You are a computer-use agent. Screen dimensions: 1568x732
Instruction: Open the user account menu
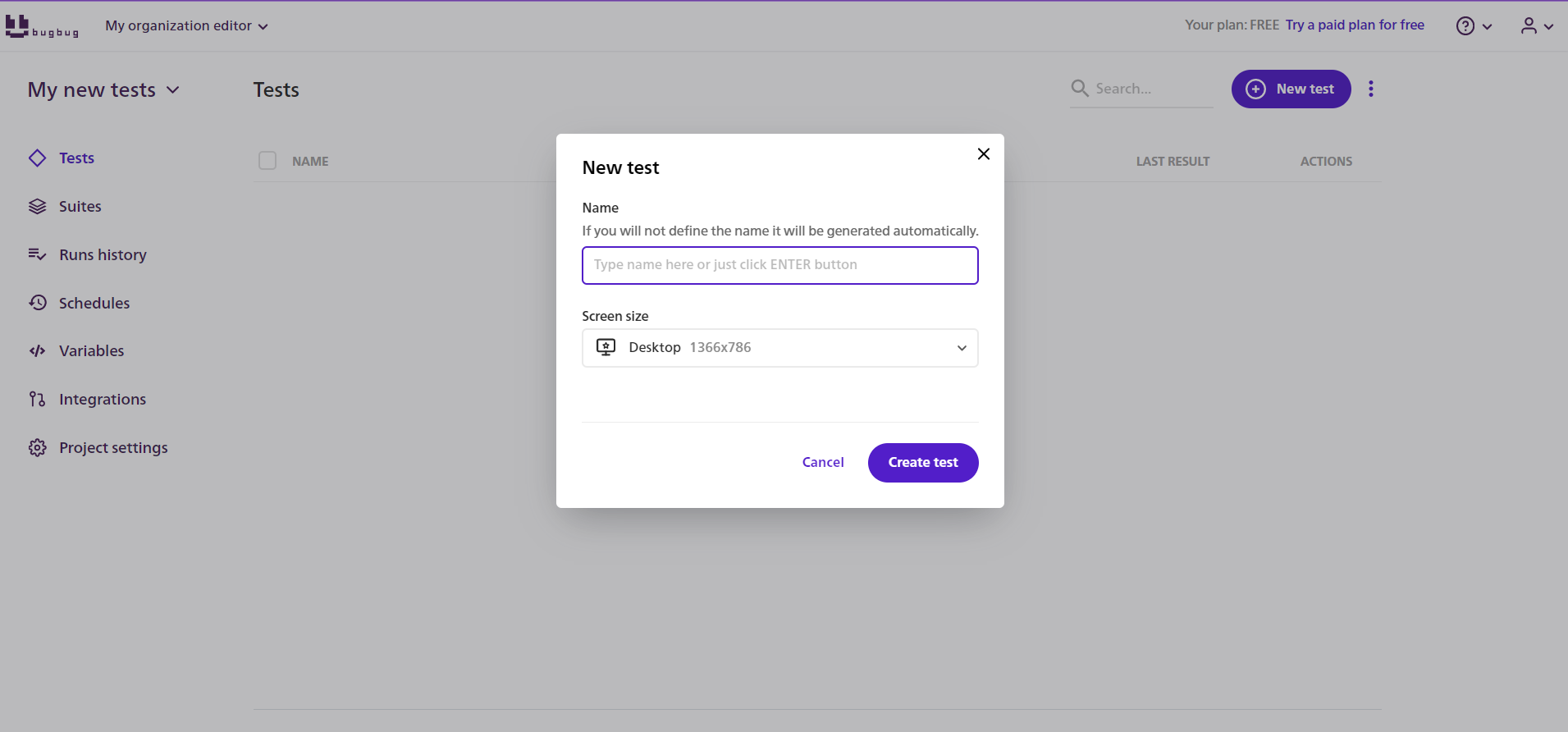(1536, 26)
